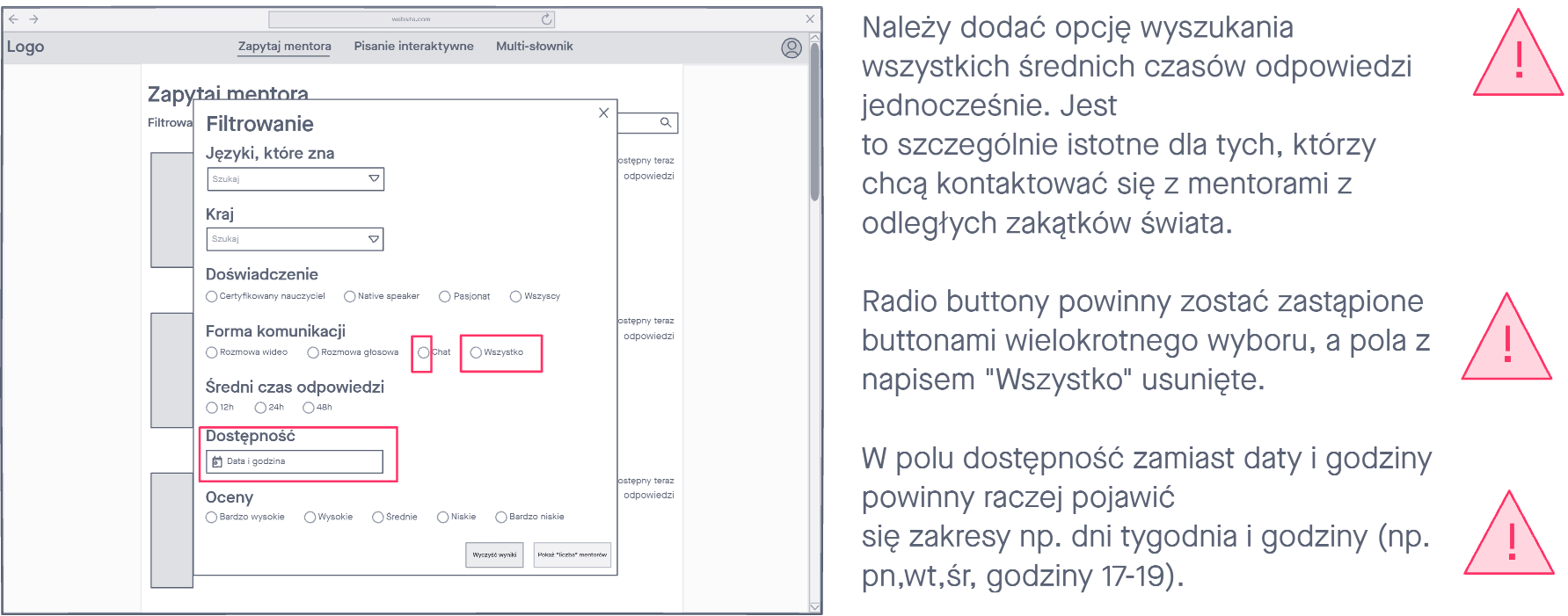Expand the Języki, które zna dropdown
The width and height of the screenshot is (1568, 616).
coord(374,179)
